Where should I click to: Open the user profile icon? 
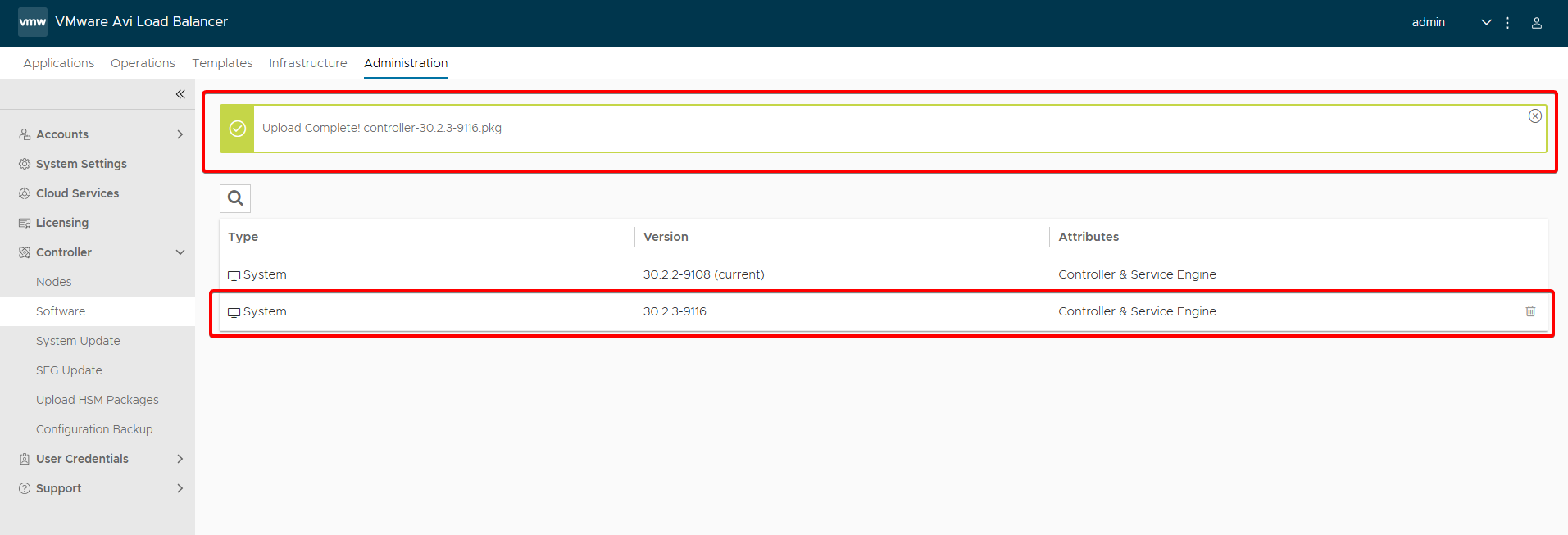click(1536, 23)
